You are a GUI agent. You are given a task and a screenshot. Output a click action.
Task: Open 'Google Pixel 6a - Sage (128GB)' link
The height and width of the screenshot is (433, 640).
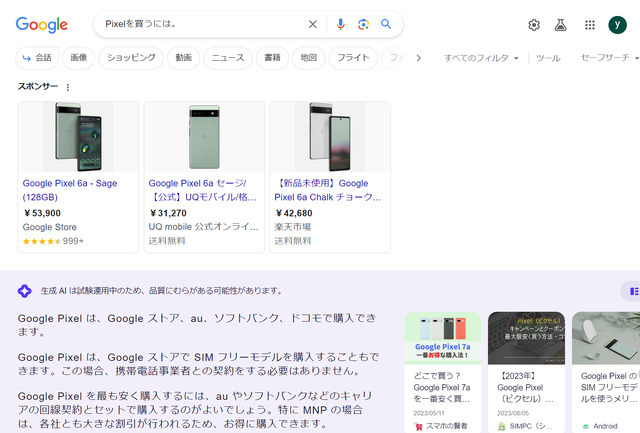70,190
